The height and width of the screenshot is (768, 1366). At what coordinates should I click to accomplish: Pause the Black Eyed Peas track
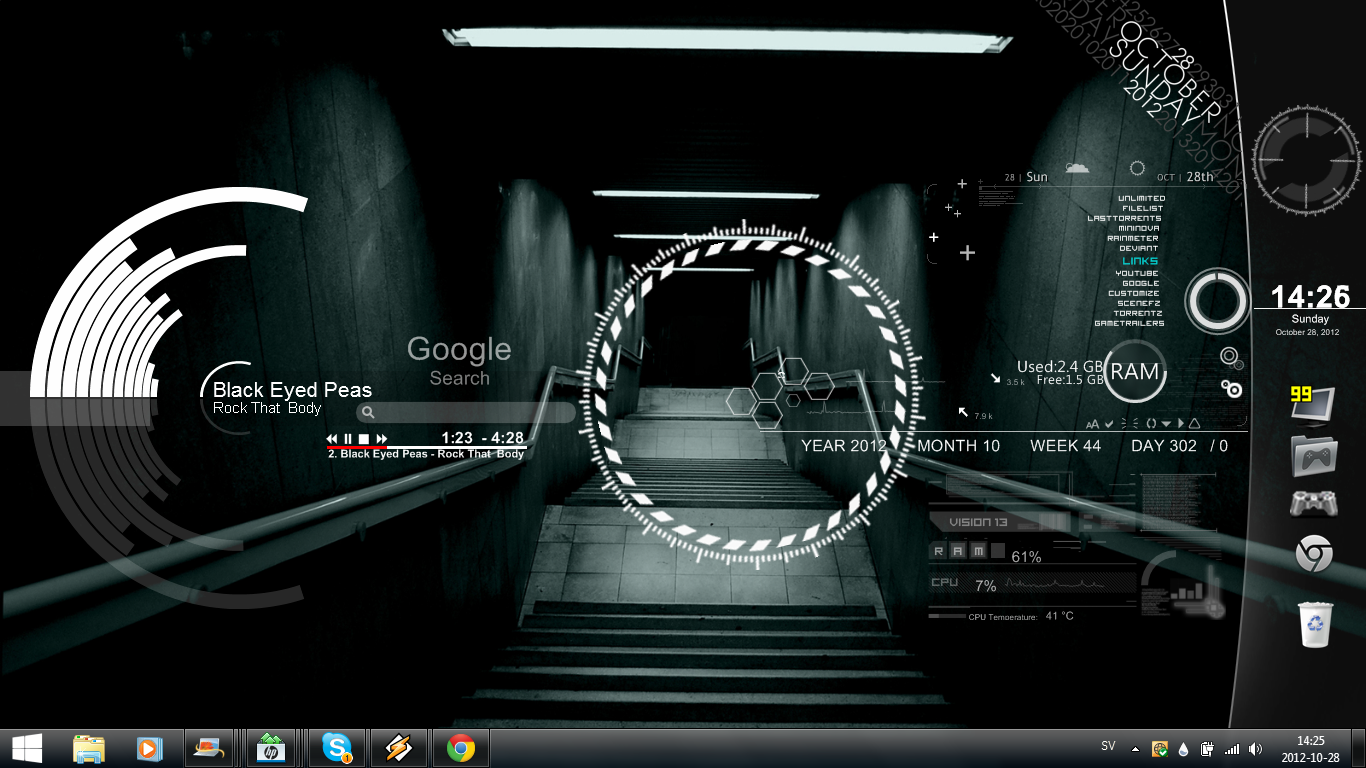click(x=348, y=439)
